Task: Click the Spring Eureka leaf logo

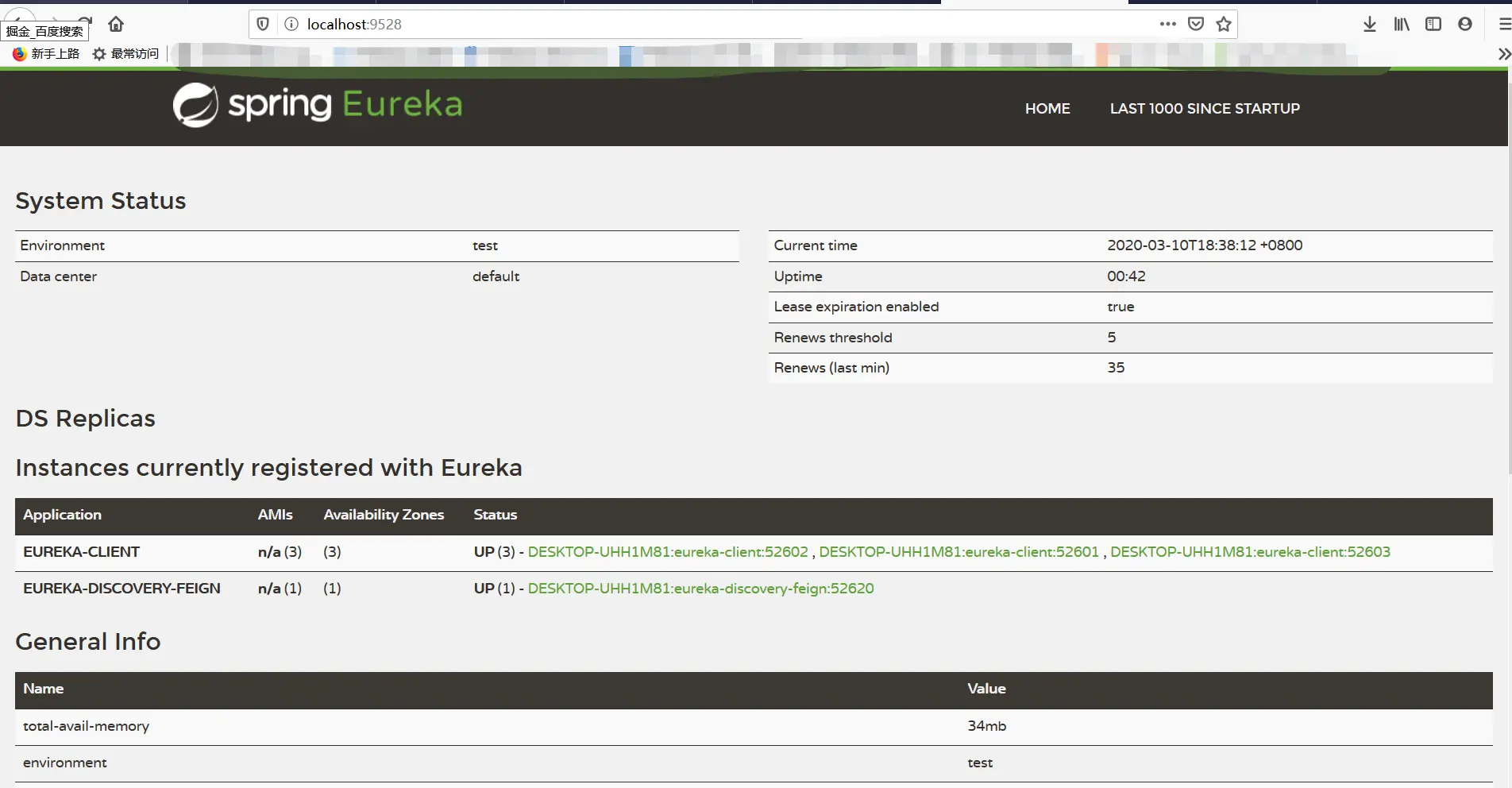Action: (x=195, y=105)
